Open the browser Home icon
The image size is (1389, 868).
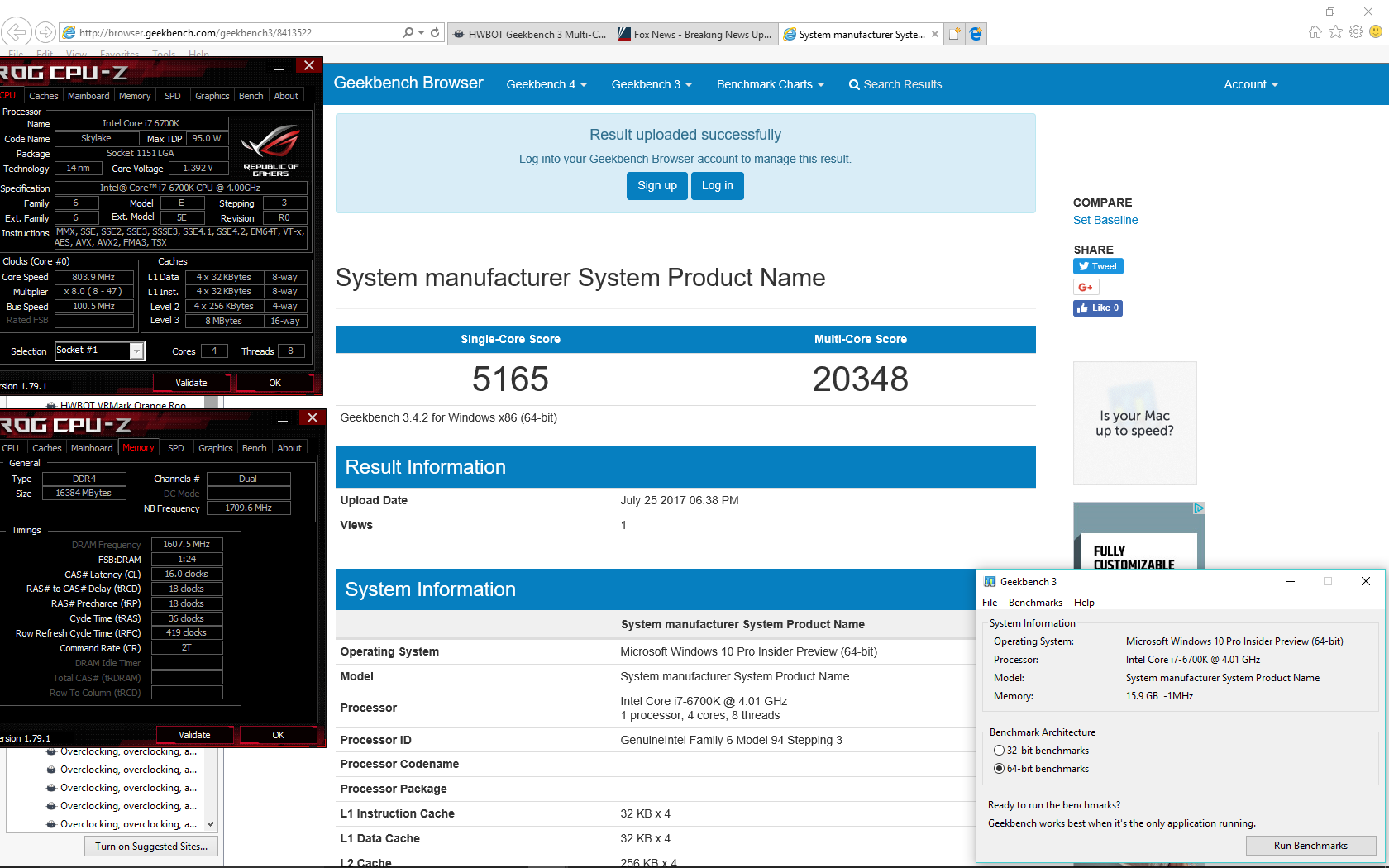coord(1315,31)
